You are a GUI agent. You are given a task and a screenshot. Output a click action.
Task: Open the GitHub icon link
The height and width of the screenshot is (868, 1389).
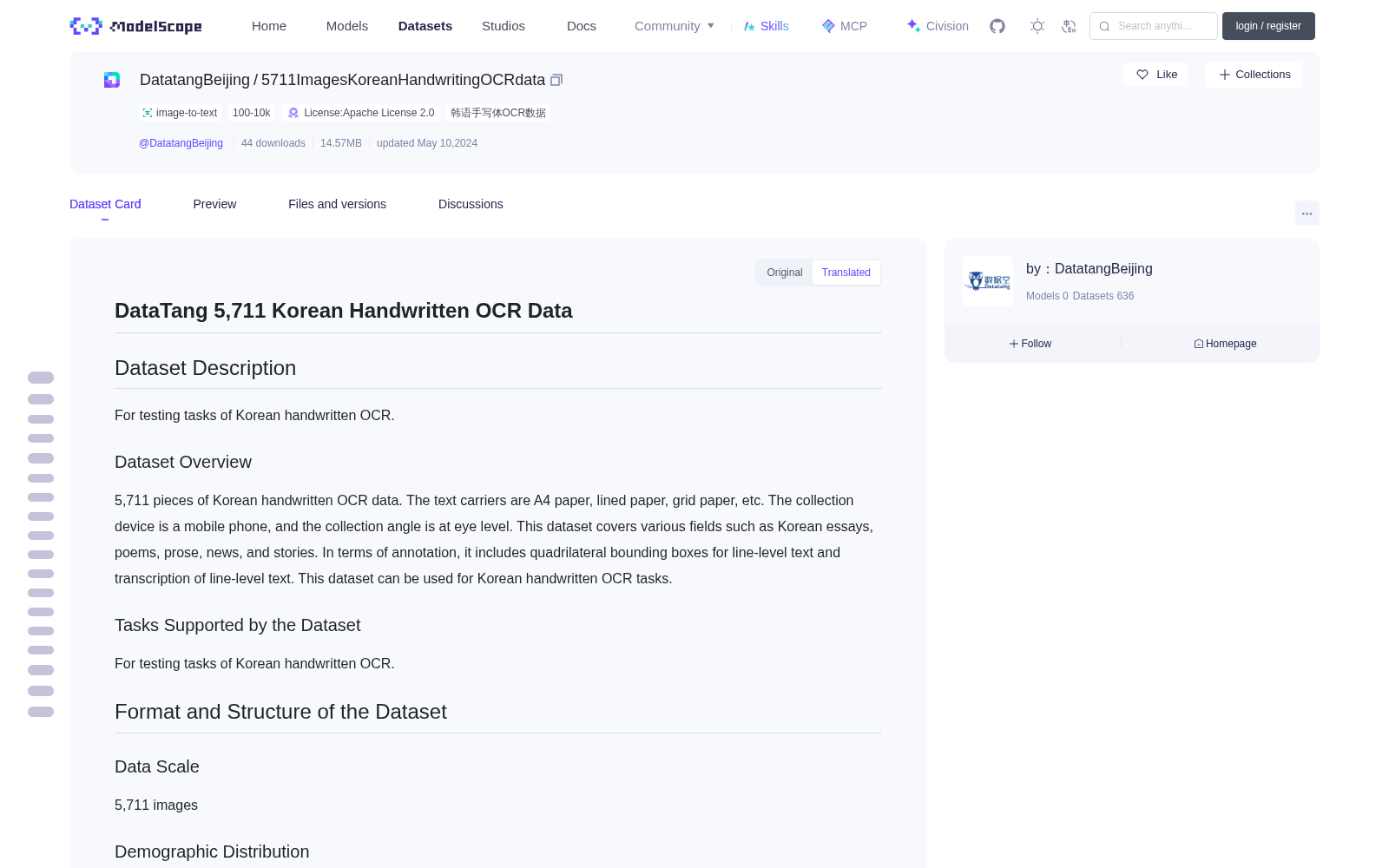pos(997,26)
